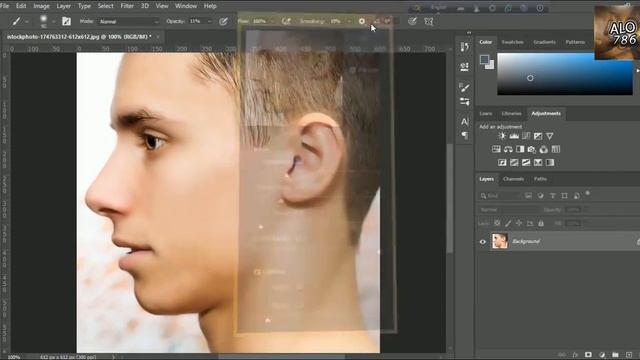The image size is (640, 360).
Task: Add a Vibrance adjustment
Action: (x=550, y=136)
